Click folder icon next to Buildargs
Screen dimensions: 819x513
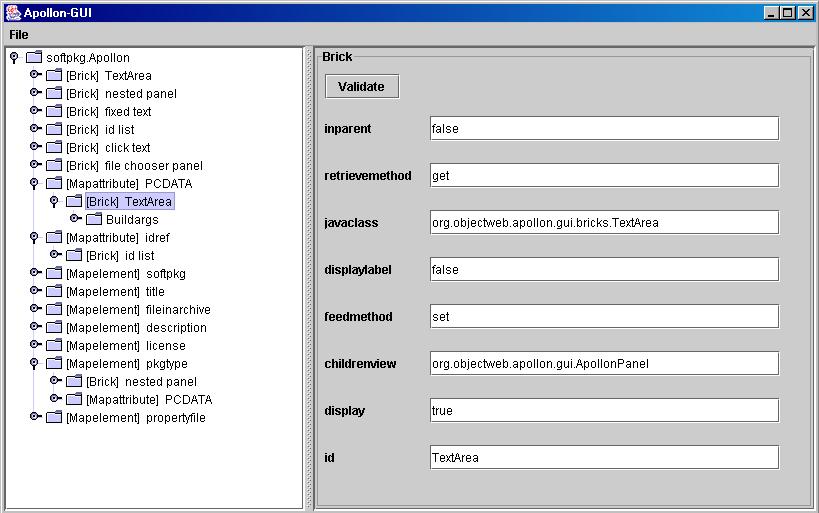(94, 220)
